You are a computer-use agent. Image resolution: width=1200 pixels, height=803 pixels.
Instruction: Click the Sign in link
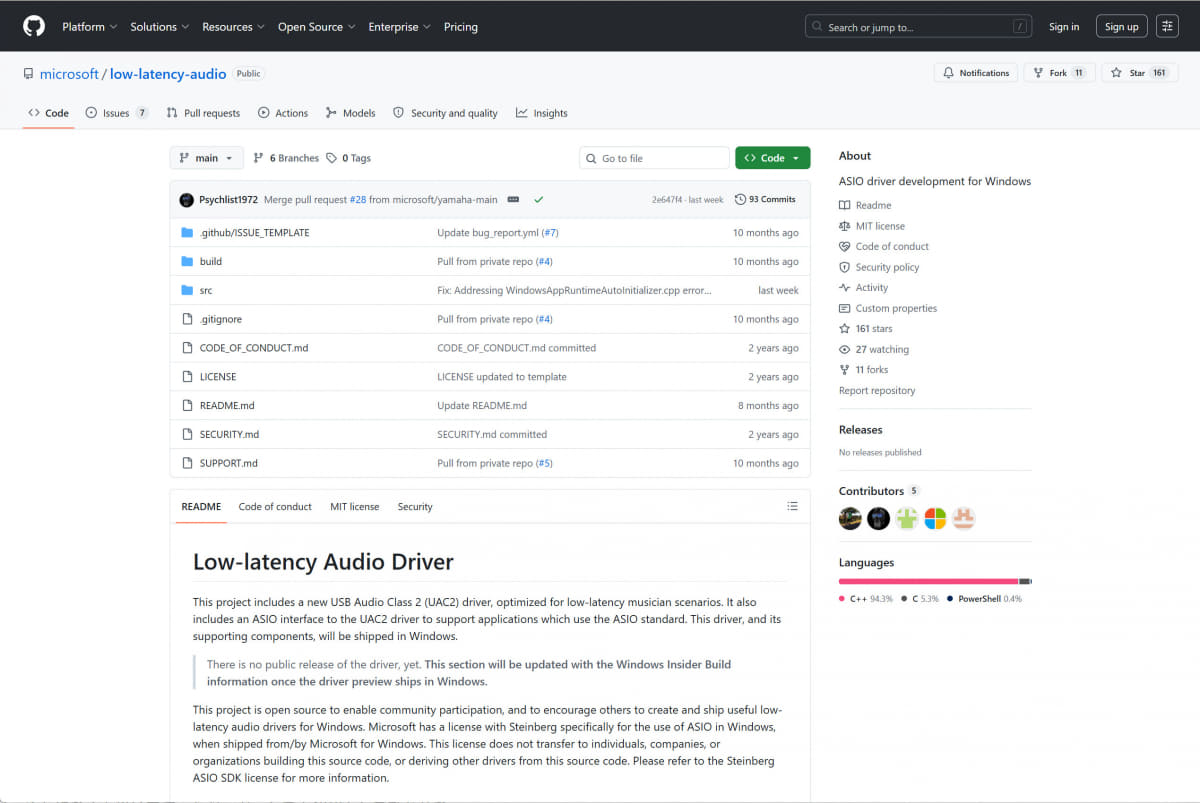pos(1064,27)
